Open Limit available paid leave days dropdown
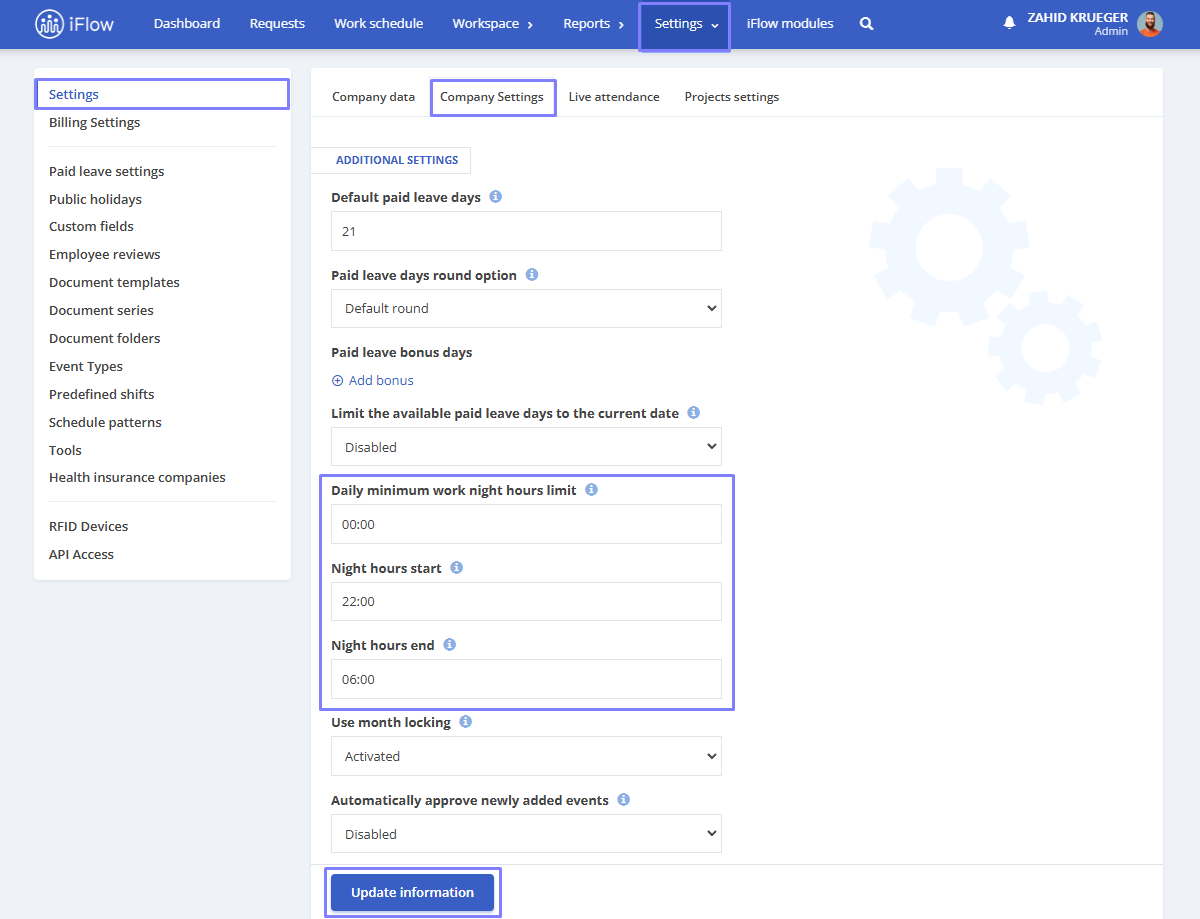Viewport: 1200px width, 919px height. pyautogui.click(x=526, y=447)
